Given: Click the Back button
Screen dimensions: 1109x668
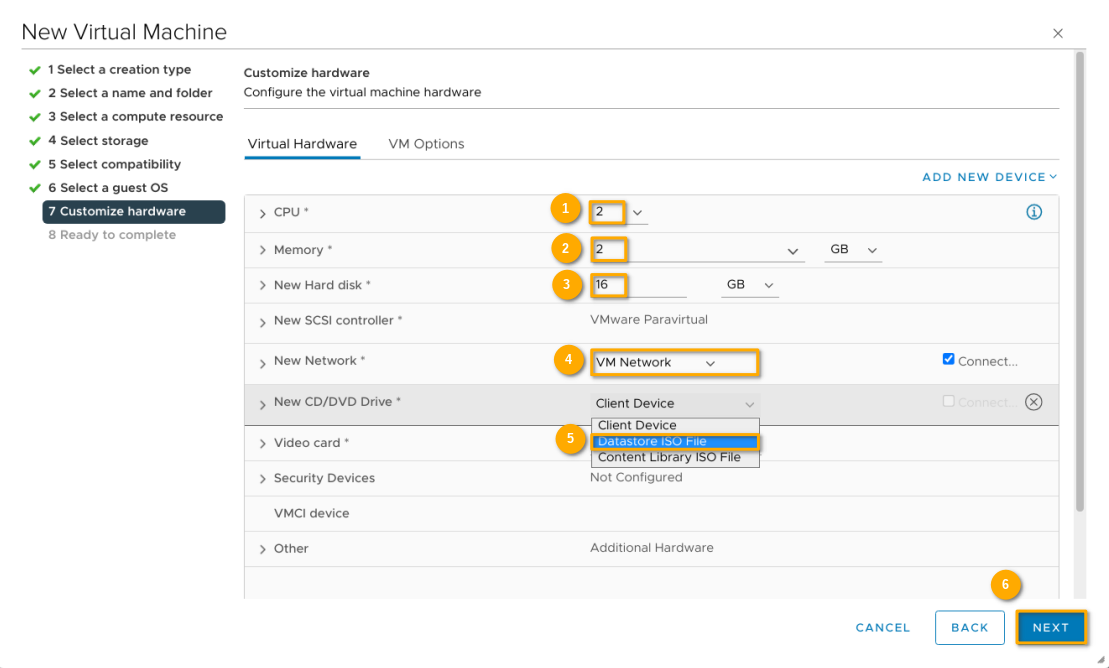Looking at the screenshot, I should (x=969, y=627).
